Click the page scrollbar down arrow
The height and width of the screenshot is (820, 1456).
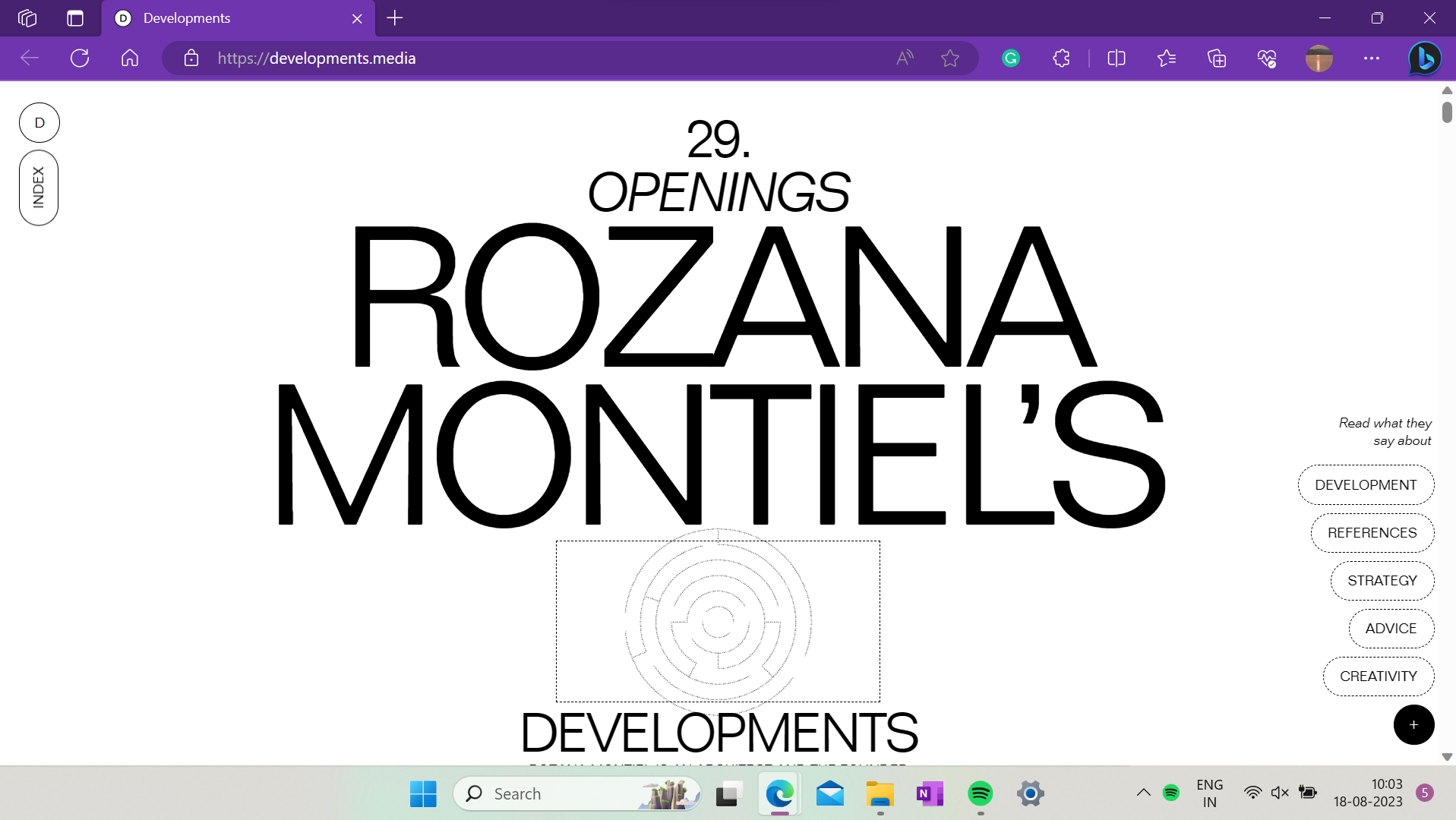pyautogui.click(x=1447, y=757)
